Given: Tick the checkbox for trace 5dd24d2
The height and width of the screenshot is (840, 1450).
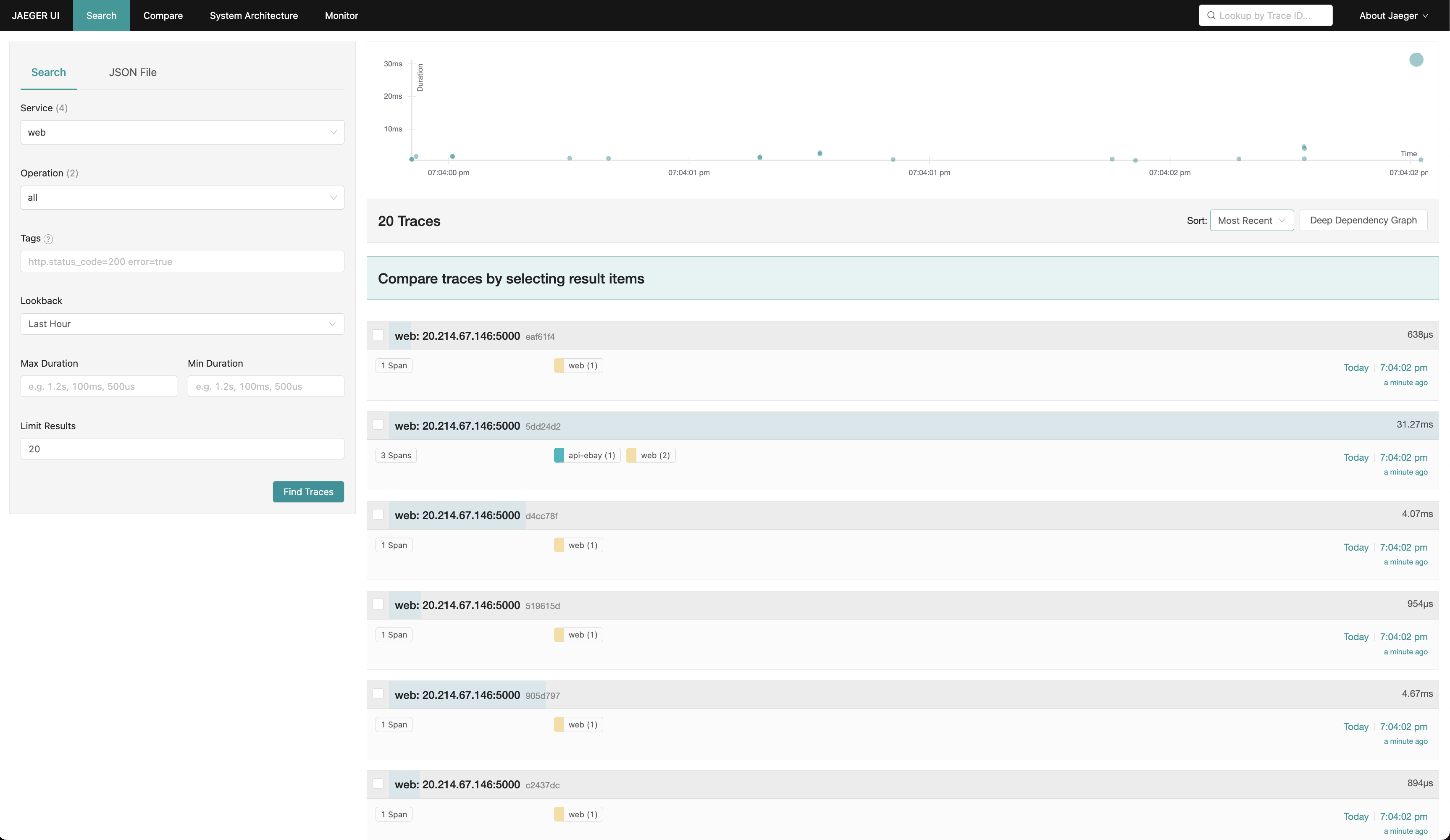Looking at the screenshot, I should (378, 425).
